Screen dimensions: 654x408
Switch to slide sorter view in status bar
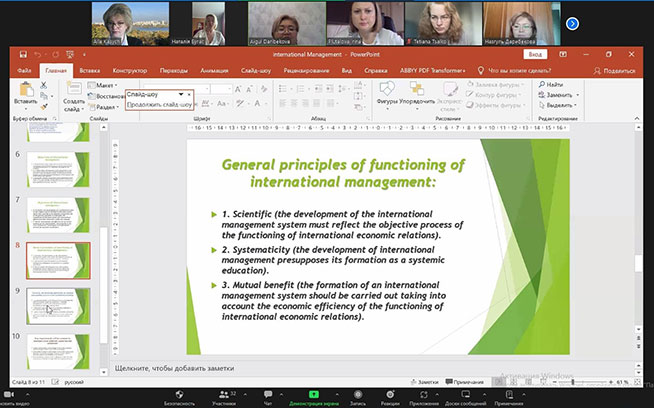pyautogui.click(x=513, y=382)
